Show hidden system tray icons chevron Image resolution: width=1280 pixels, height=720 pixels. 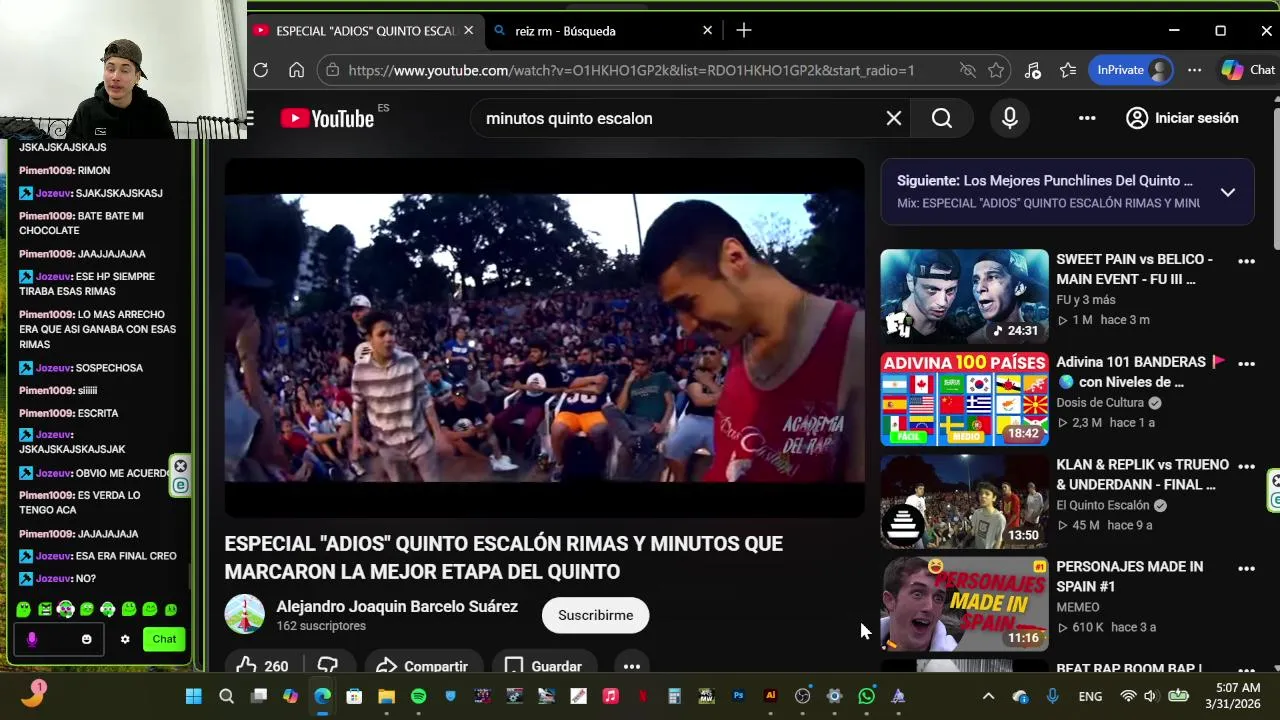[x=988, y=696]
